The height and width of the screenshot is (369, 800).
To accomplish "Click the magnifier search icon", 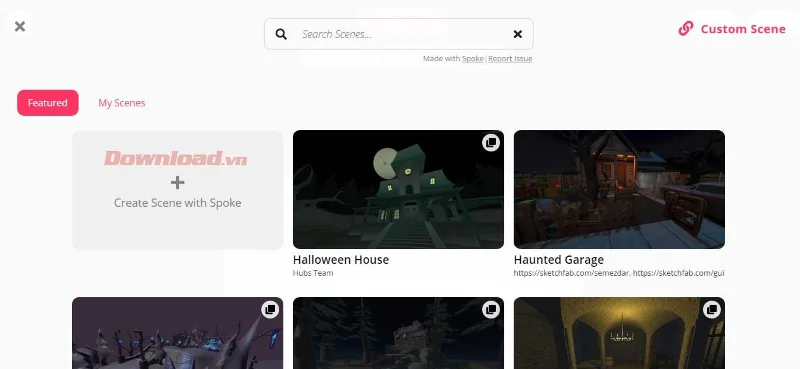I will click(281, 34).
